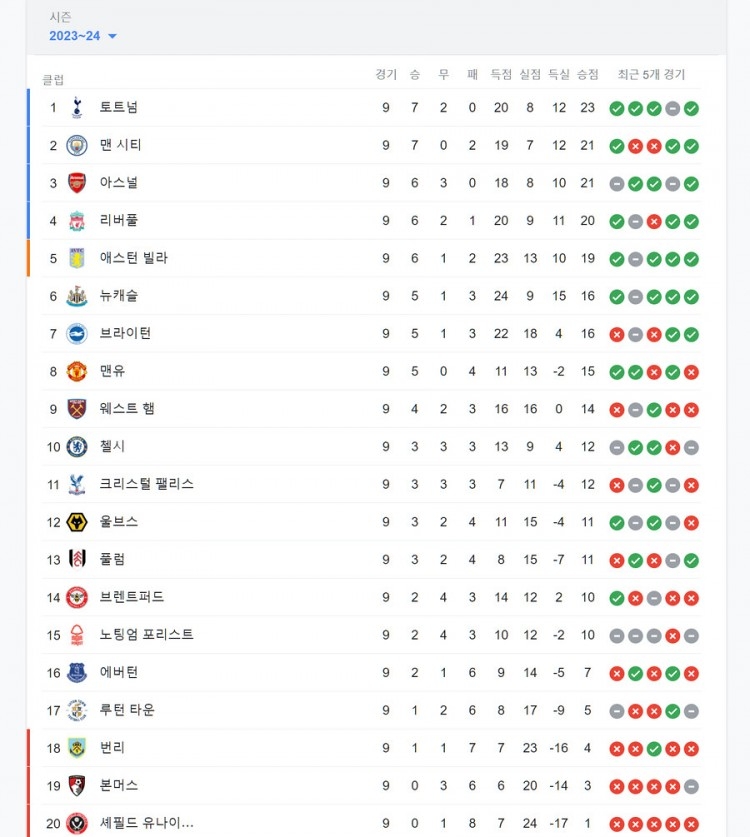Click the 최근 5개 경기 column header
This screenshot has width=750, height=837.
(x=651, y=74)
